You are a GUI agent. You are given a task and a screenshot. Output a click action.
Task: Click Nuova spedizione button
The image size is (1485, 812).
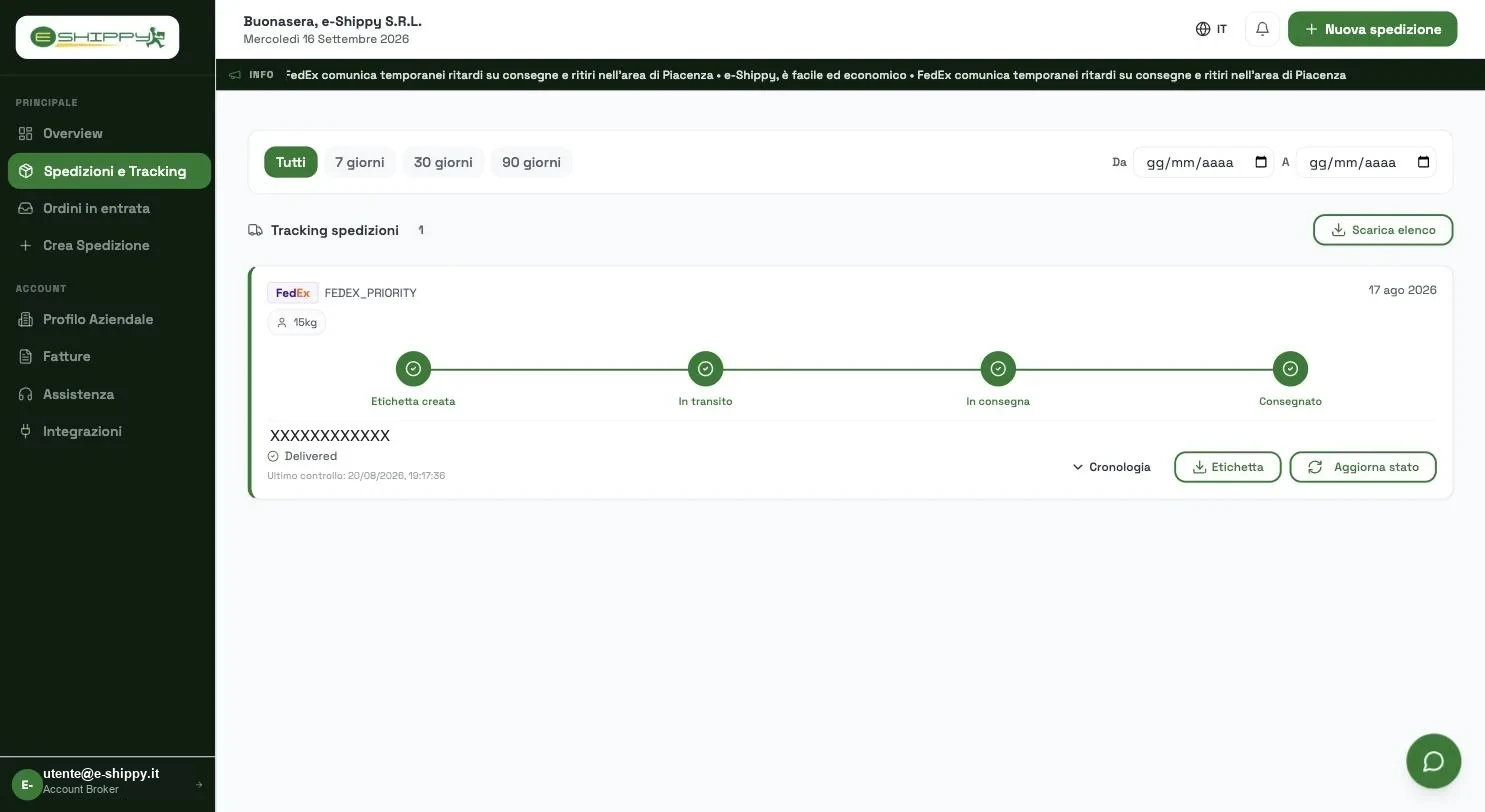click(1372, 29)
